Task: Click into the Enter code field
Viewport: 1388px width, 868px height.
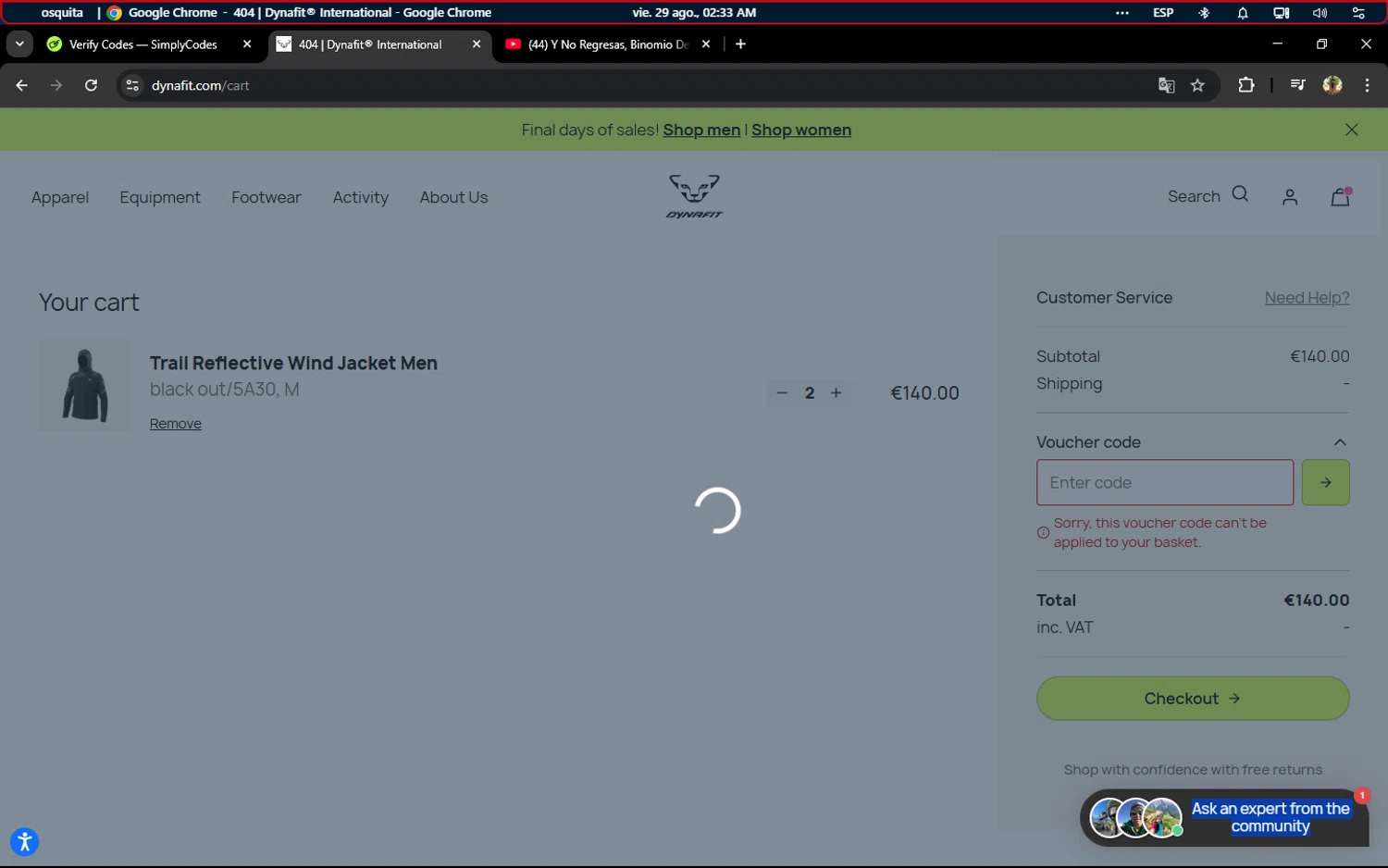Action: (1165, 482)
